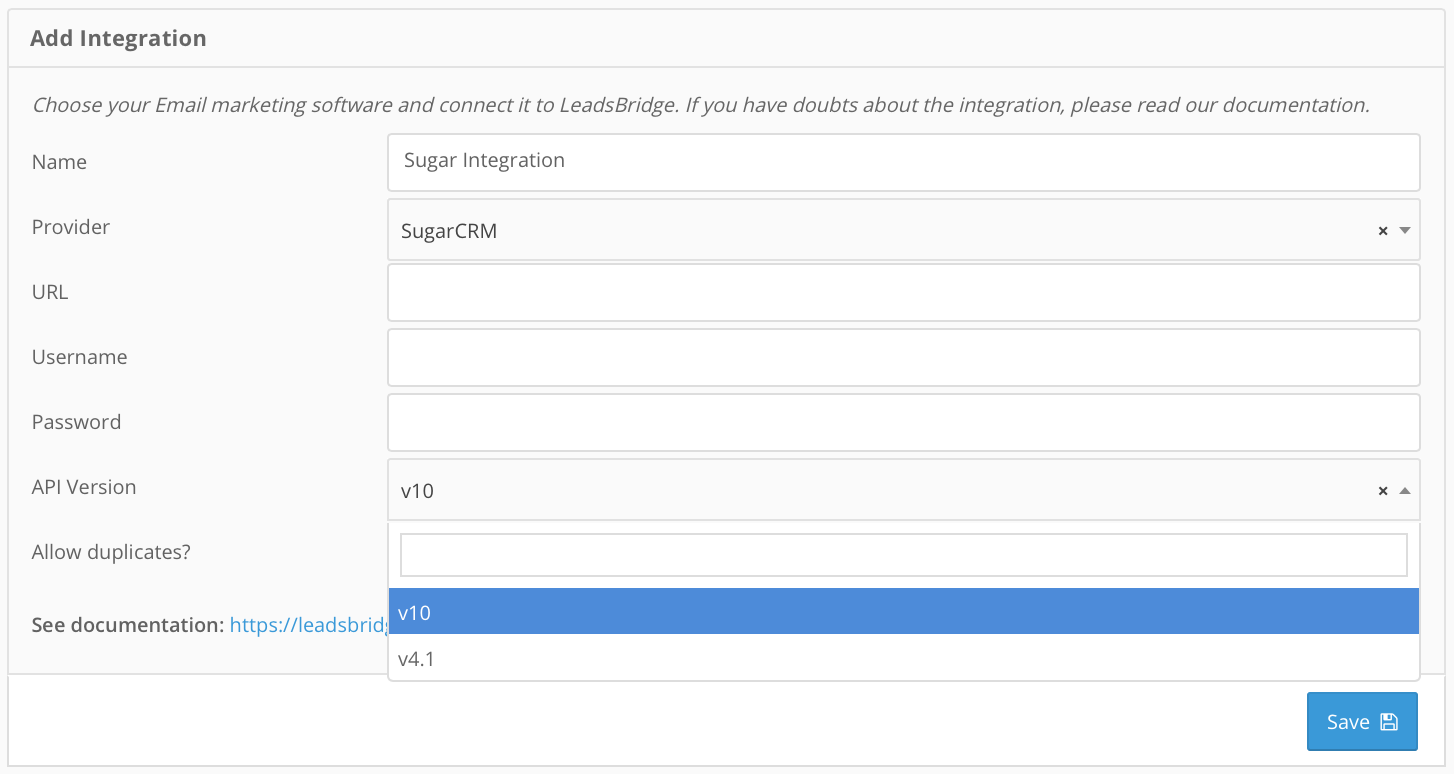Select the v10 option in list
This screenshot has width=1454, height=774.
point(904,612)
